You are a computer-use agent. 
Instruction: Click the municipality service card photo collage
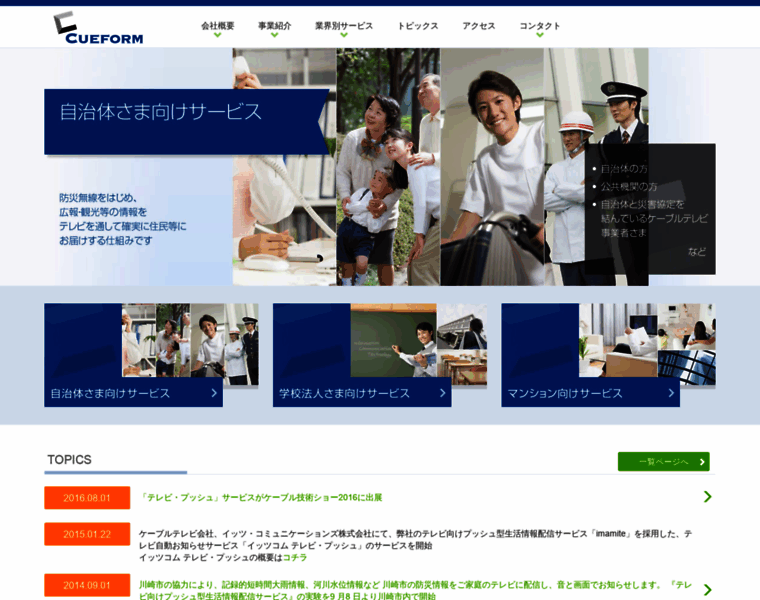pos(190,340)
